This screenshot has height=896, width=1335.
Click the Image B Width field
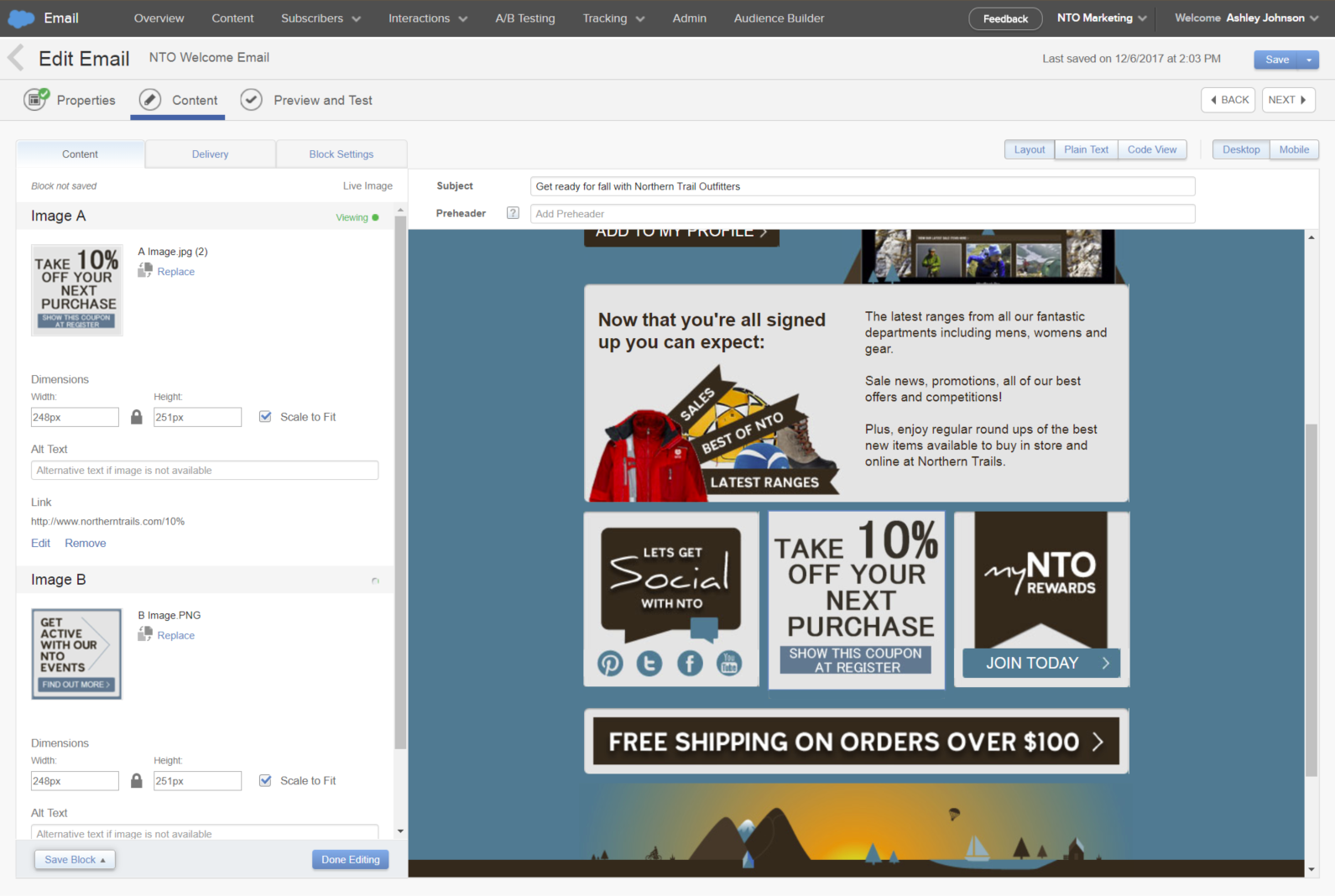75,781
